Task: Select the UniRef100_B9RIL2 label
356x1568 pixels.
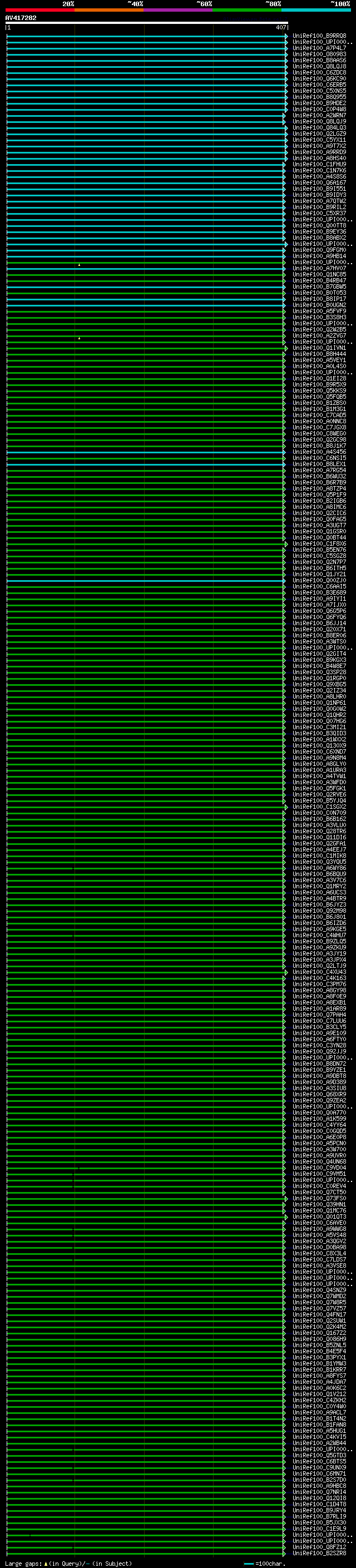Action: tap(319, 207)
